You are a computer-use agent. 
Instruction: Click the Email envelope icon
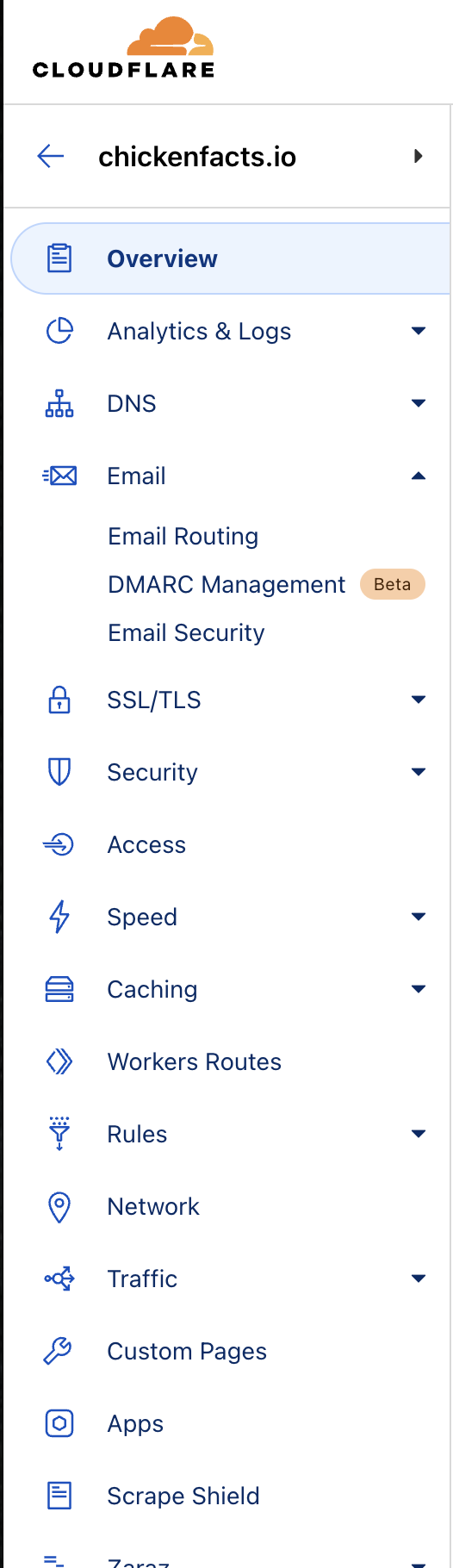(59, 476)
